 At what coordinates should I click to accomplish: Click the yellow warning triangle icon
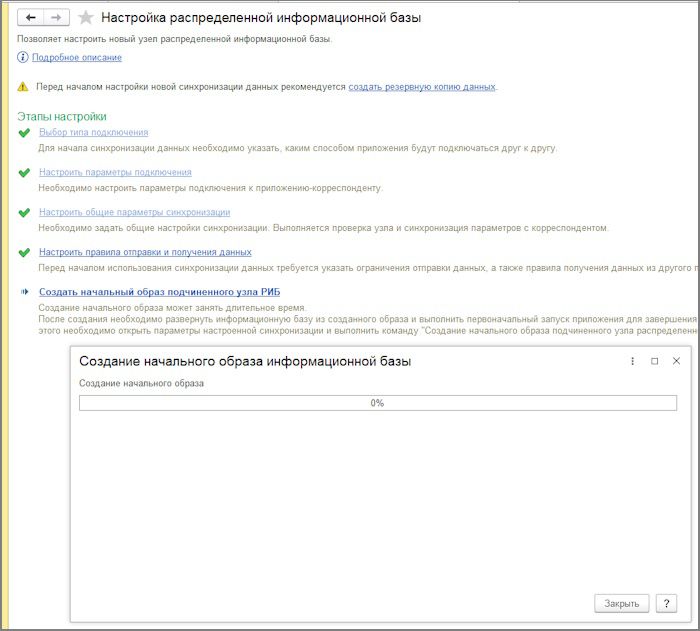[23, 87]
